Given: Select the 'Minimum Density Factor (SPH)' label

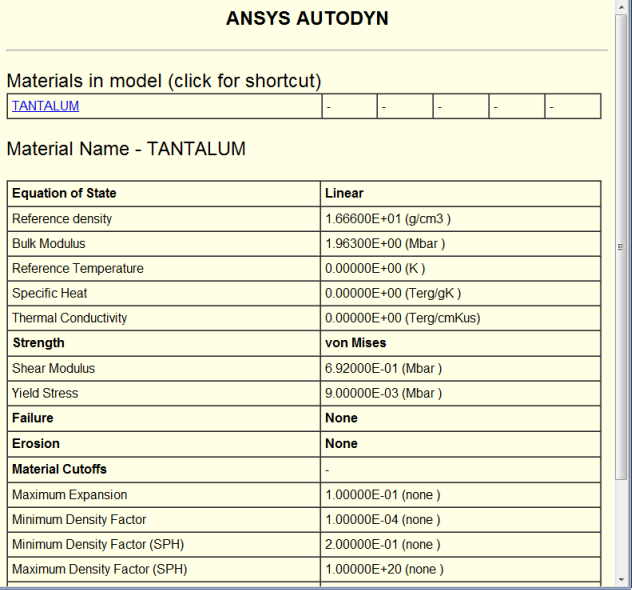Looking at the screenshot, I should pos(98,544).
